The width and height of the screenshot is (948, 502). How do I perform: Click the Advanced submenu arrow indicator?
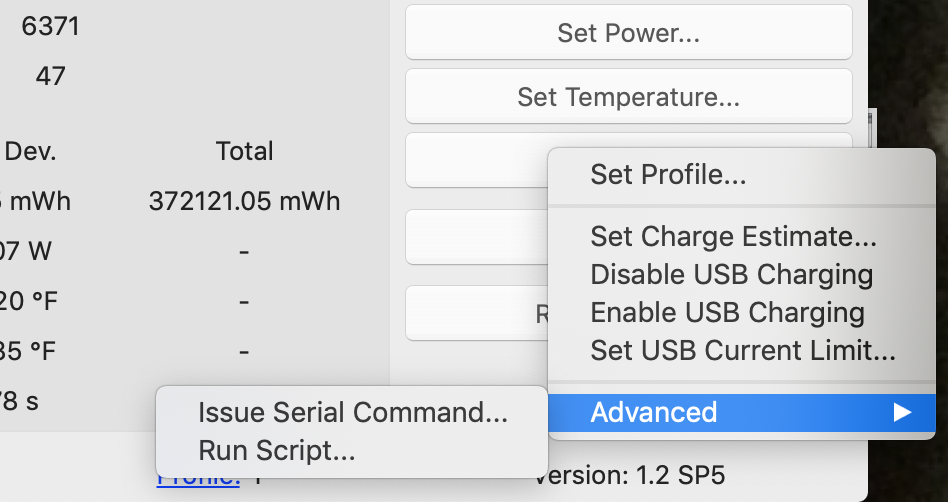[x=902, y=412]
